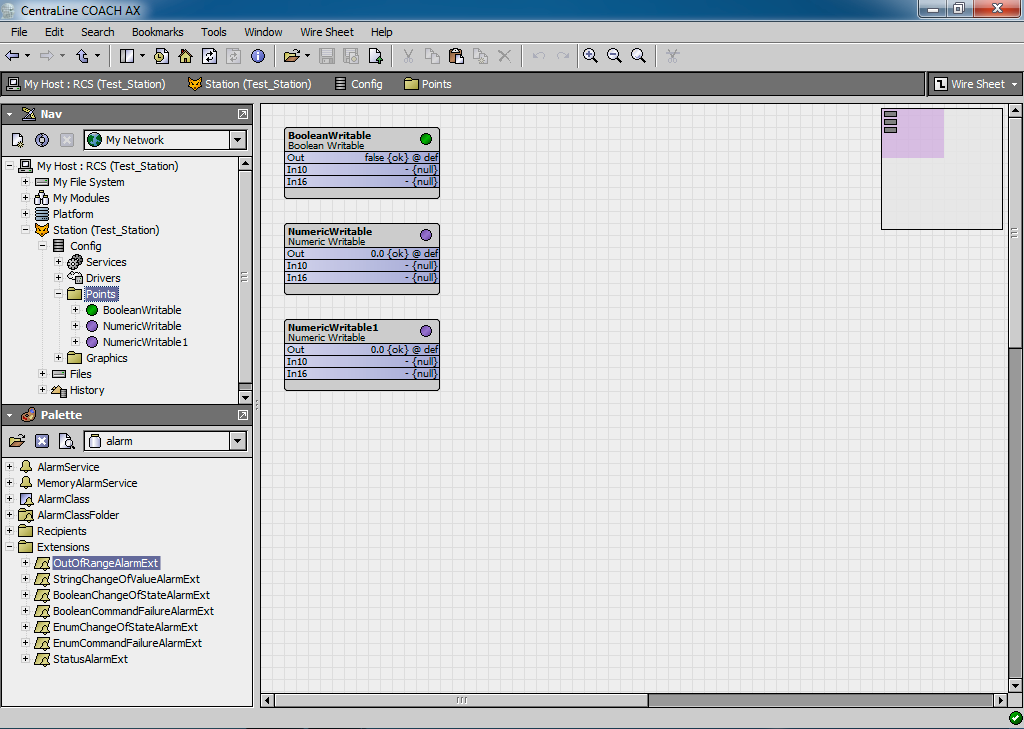The width and height of the screenshot is (1024, 729).
Task: Click the Cut icon in the toolbar
Action: pos(408,56)
